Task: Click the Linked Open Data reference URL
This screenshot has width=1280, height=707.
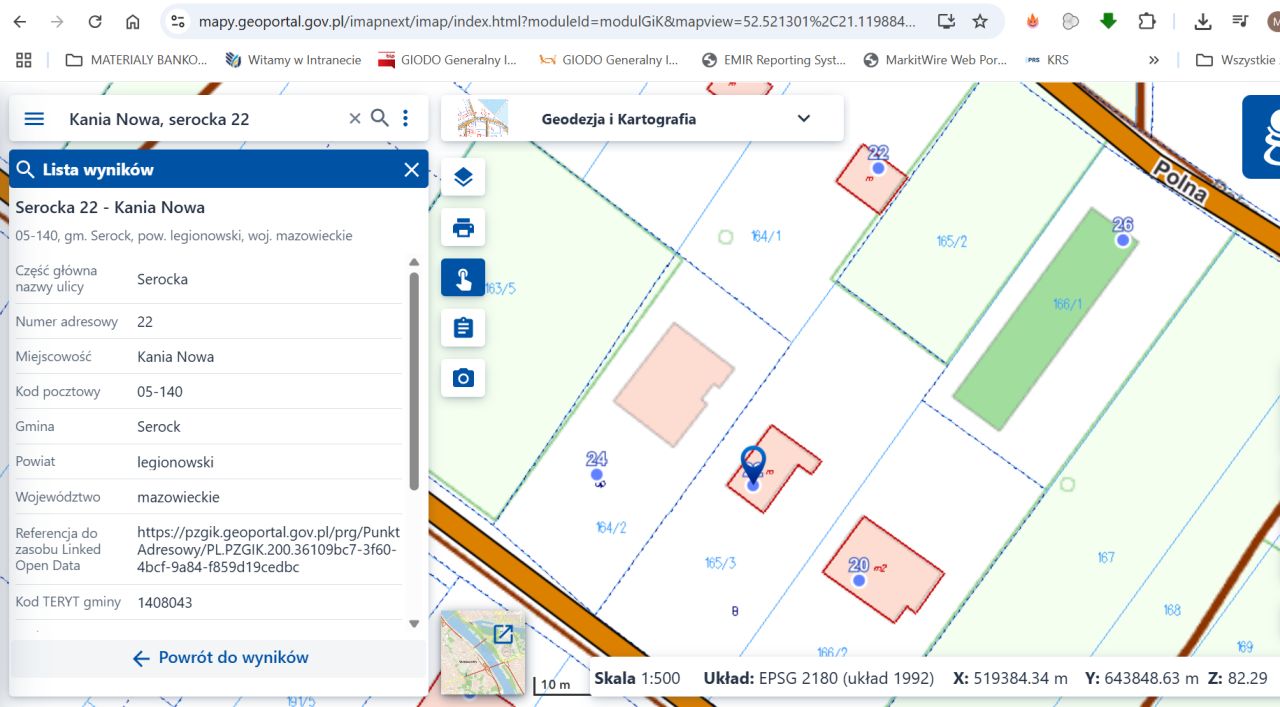Action: pos(268,549)
